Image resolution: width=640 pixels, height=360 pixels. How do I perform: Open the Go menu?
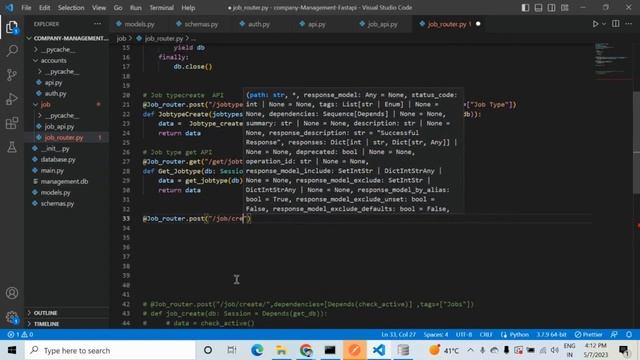[x=118, y=8]
